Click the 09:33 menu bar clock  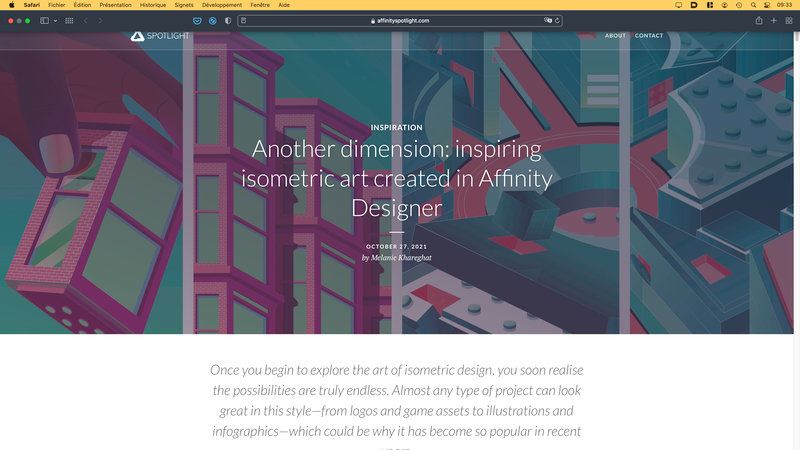785,5
